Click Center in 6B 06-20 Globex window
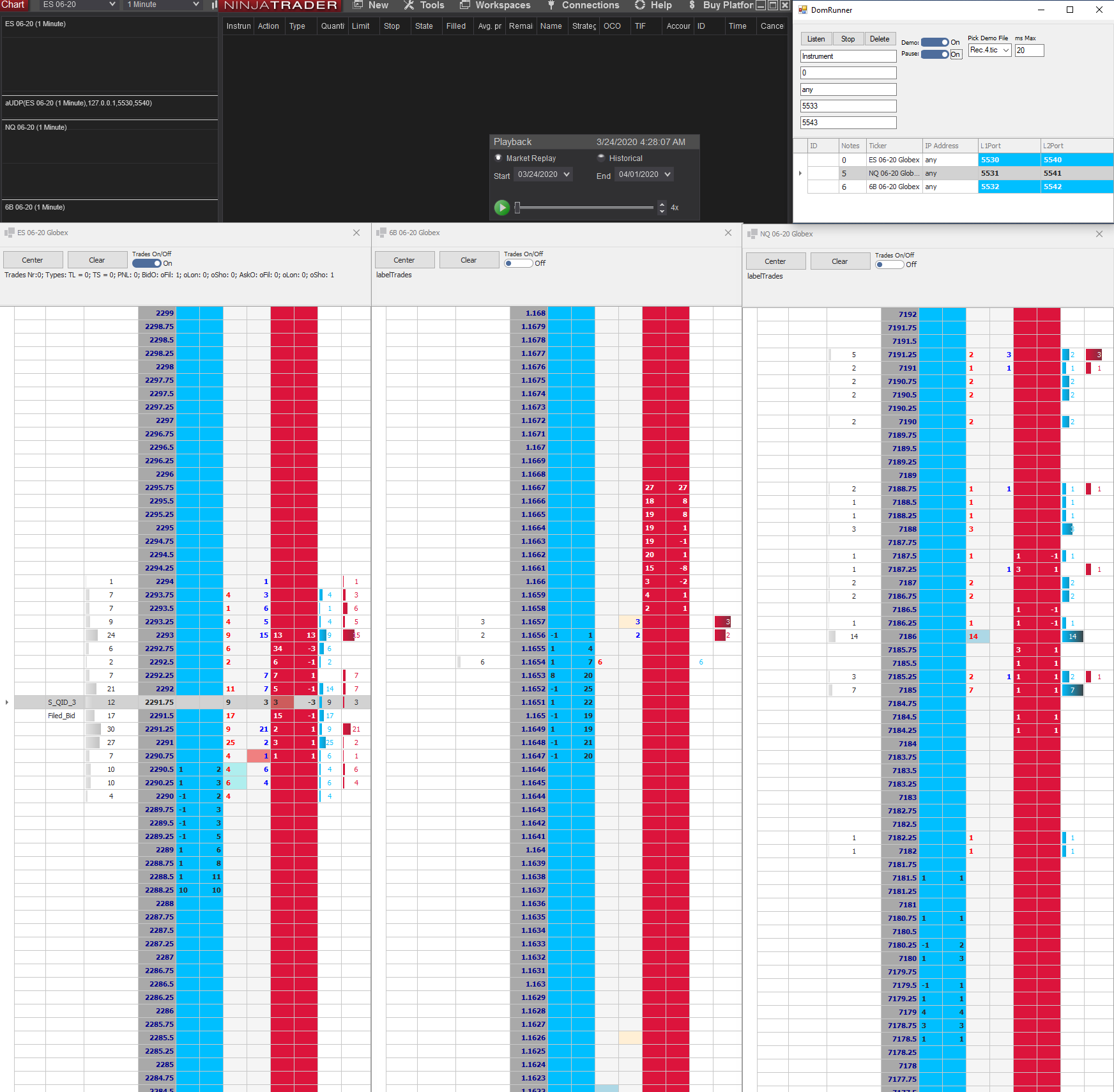The image size is (1114, 1092). pos(404,260)
